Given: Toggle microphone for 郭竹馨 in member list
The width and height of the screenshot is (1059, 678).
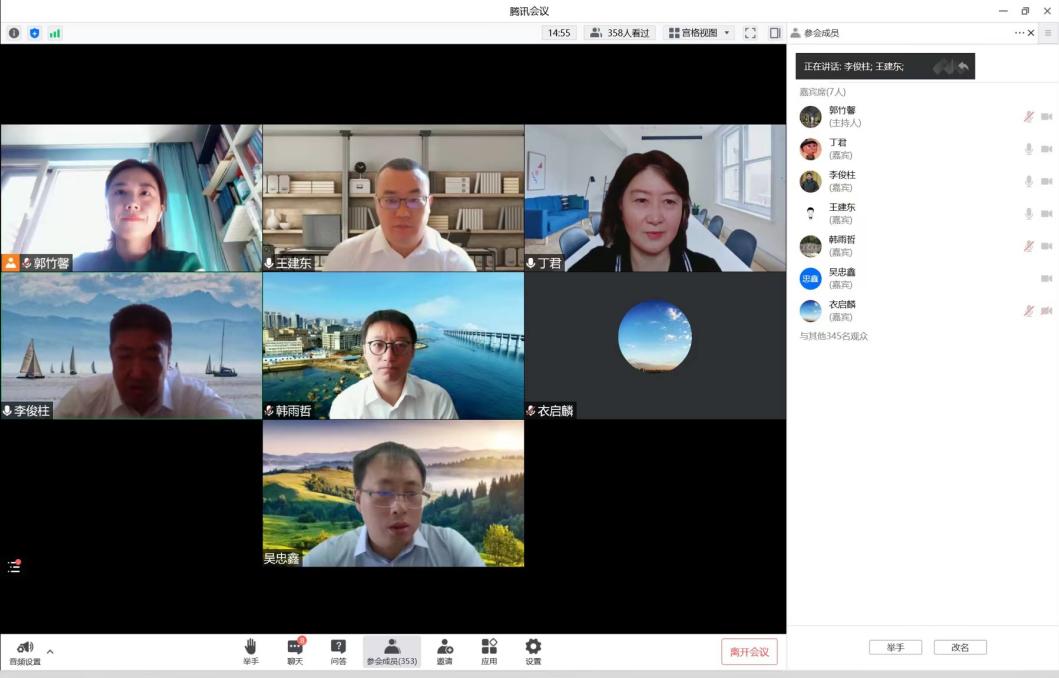Looking at the screenshot, I should click(1028, 117).
